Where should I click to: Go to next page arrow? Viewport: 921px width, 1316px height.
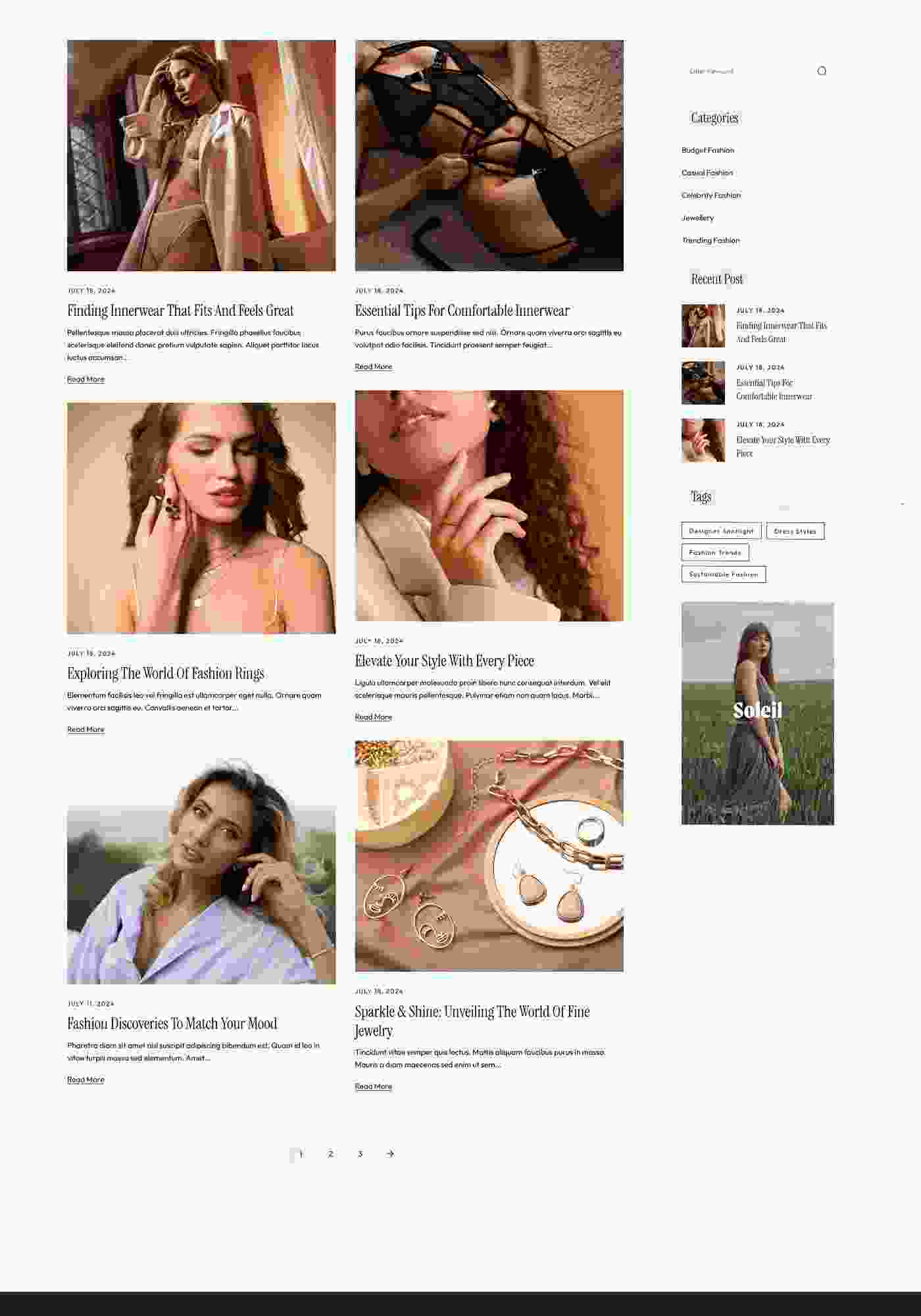click(390, 1153)
